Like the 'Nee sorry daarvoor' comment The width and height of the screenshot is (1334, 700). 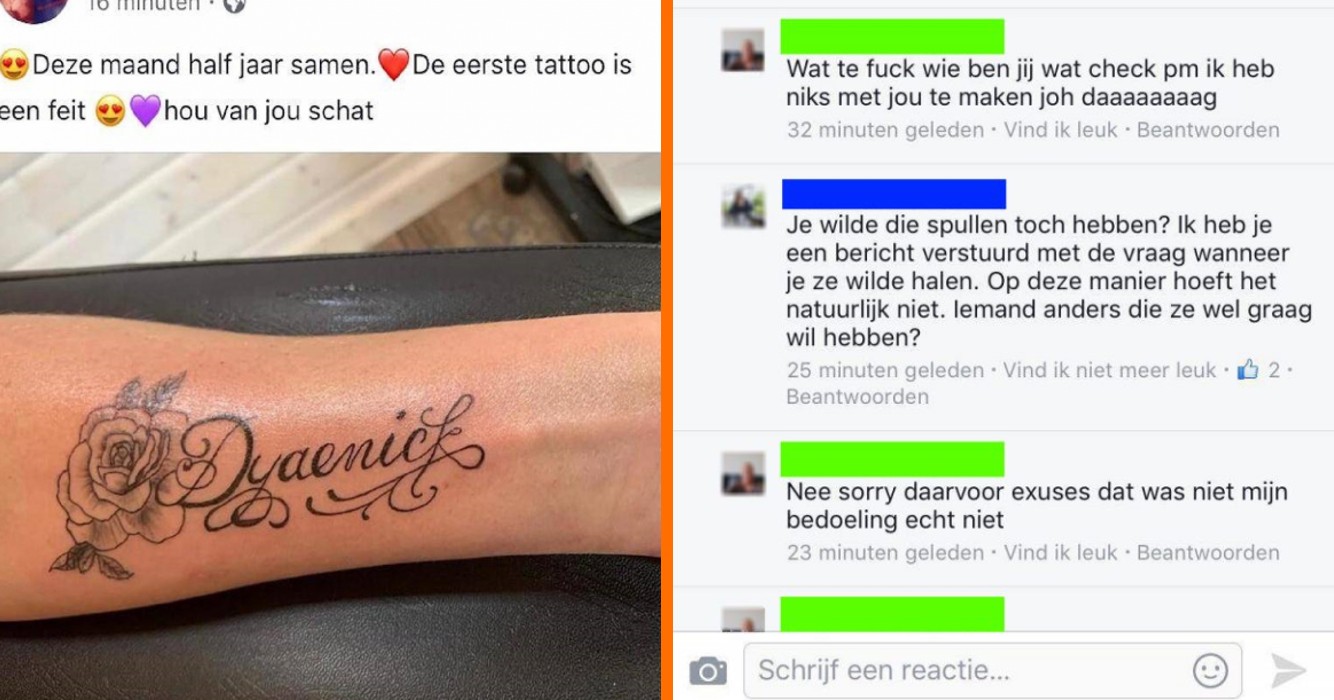click(1061, 552)
